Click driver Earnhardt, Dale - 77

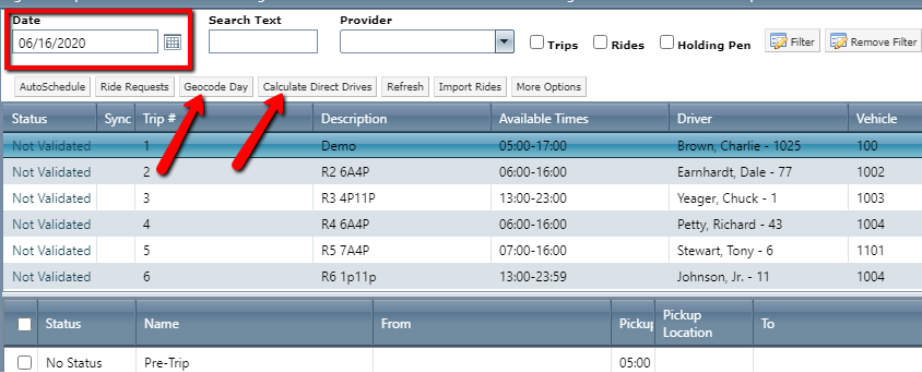(x=734, y=172)
